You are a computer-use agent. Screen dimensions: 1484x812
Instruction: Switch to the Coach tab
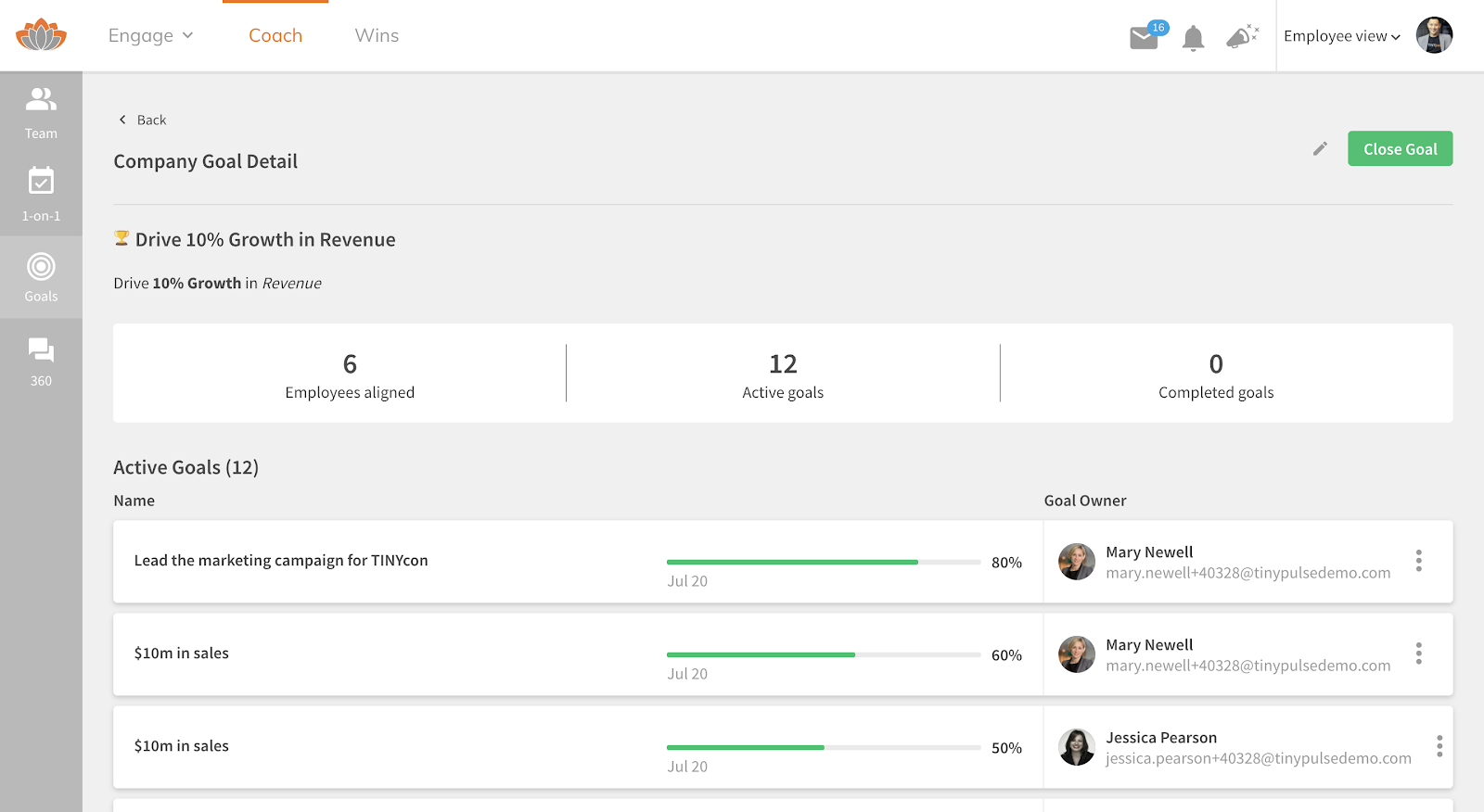tap(275, 35)
